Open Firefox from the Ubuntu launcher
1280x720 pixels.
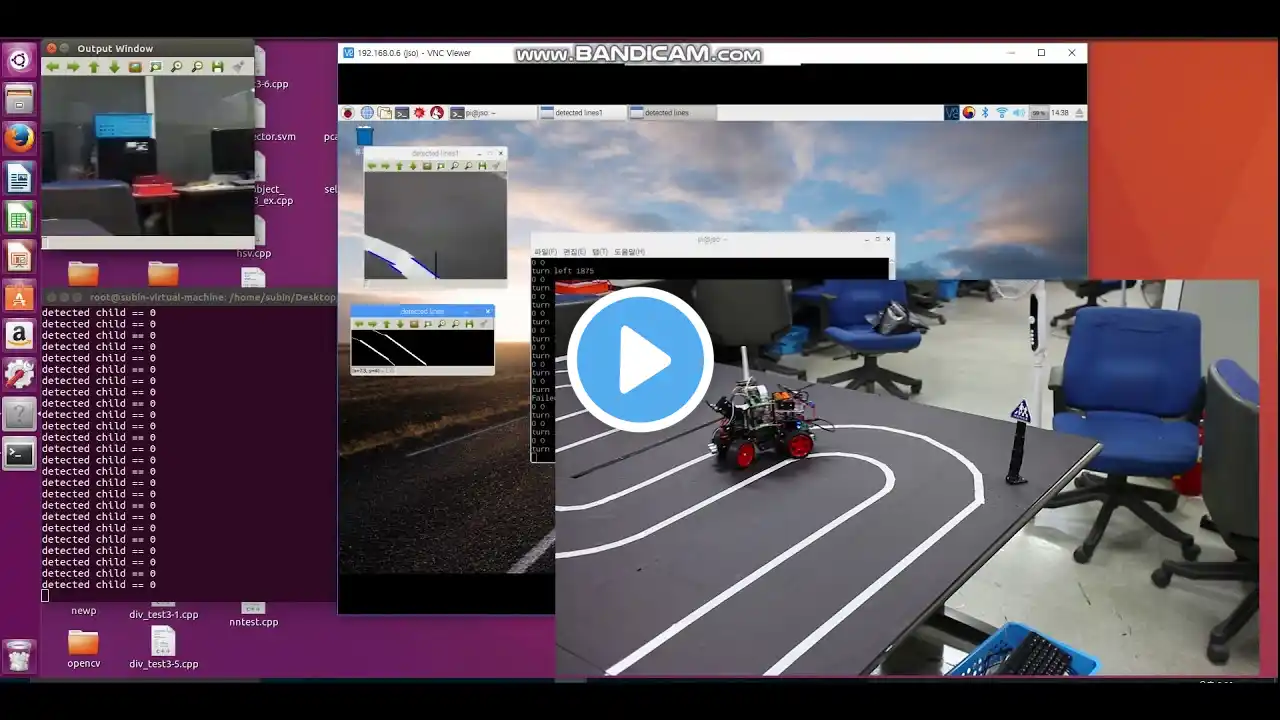19,139
